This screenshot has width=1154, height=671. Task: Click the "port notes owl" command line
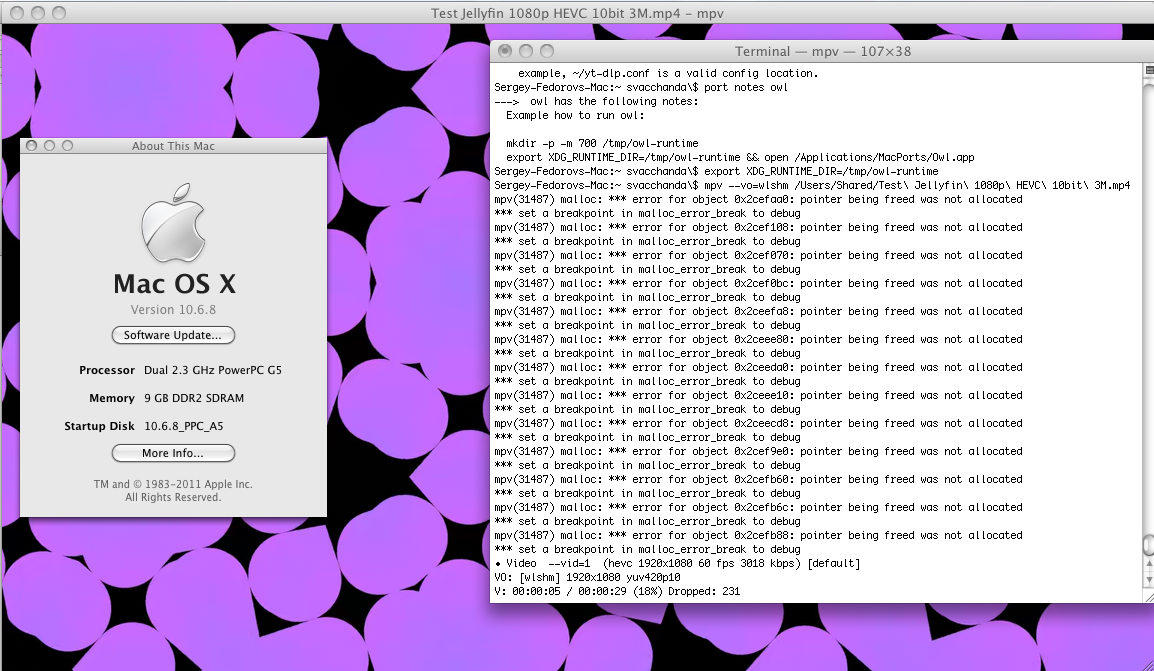641,88
